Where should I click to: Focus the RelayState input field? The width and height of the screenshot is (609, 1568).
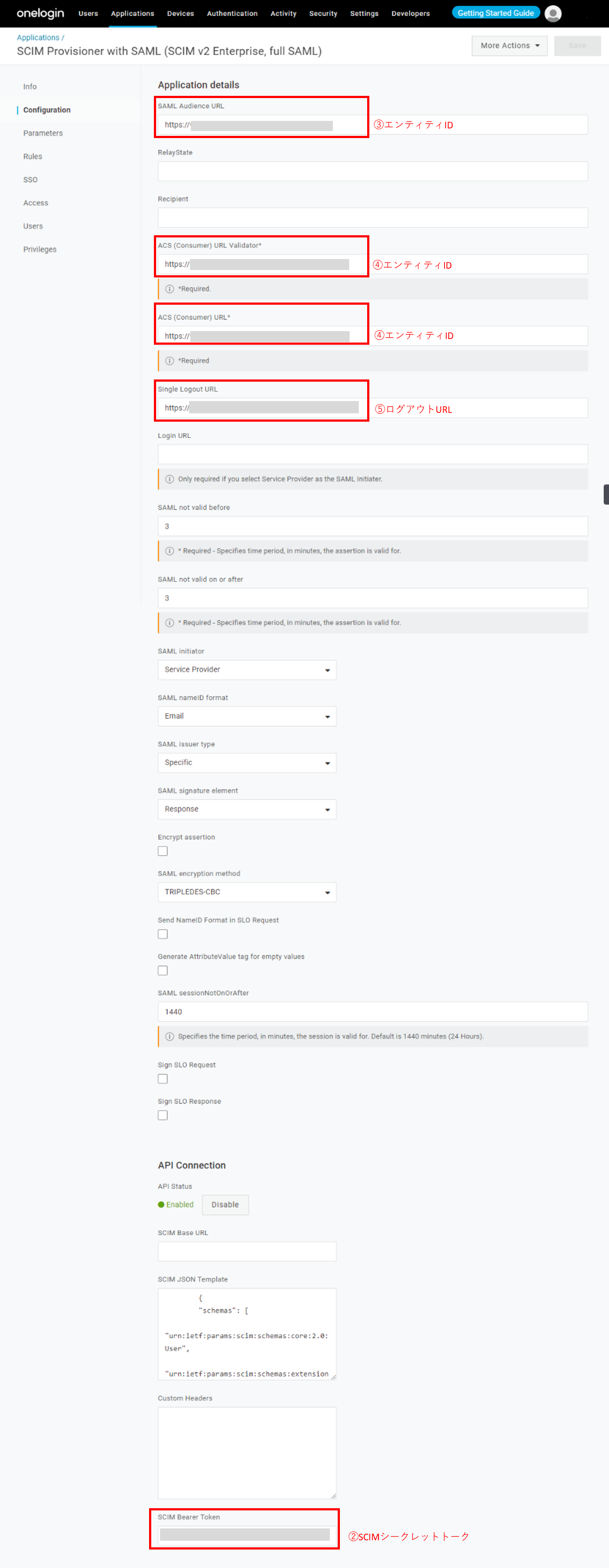[373, 171]
